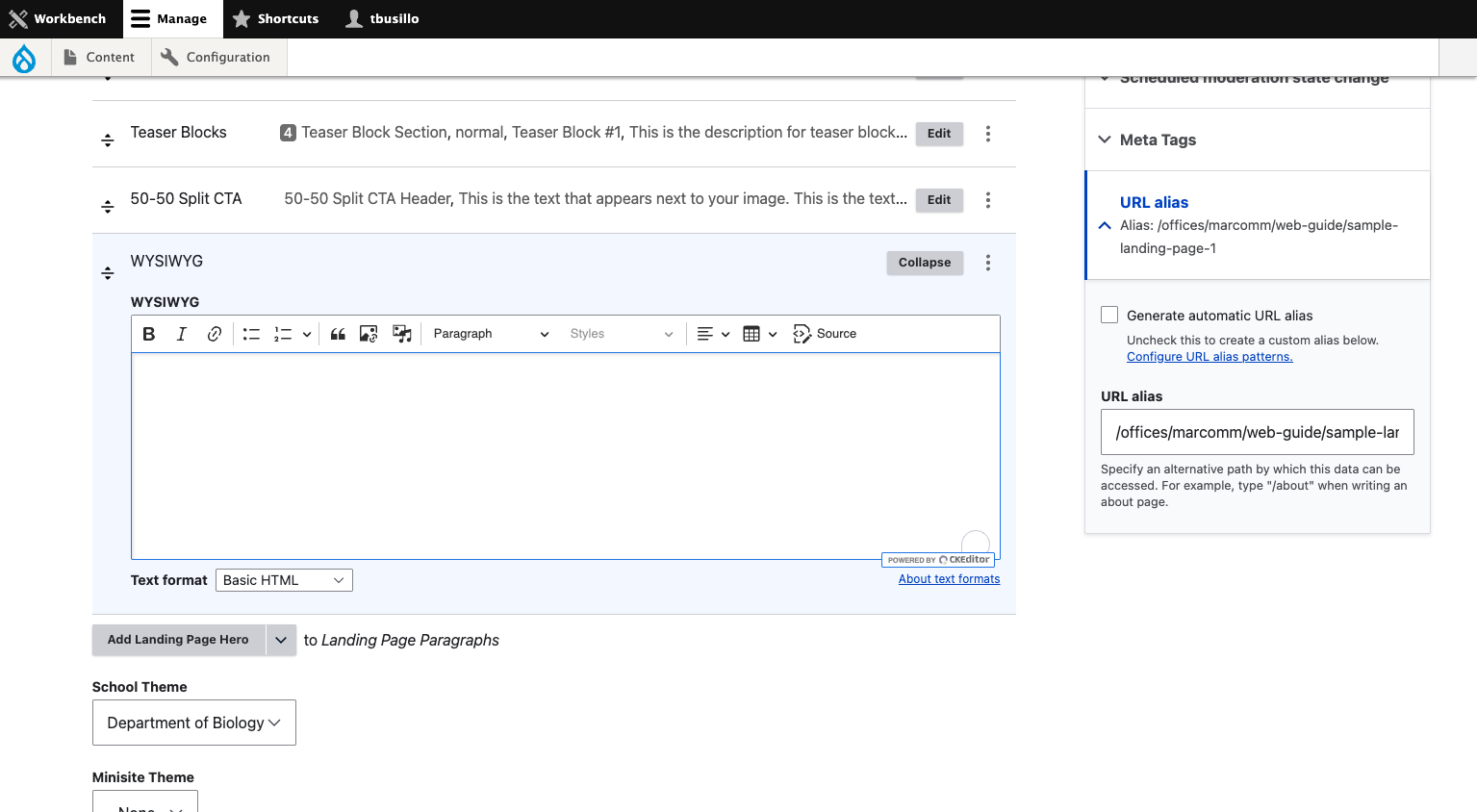Switch editor to Source mode

[825, 334]
